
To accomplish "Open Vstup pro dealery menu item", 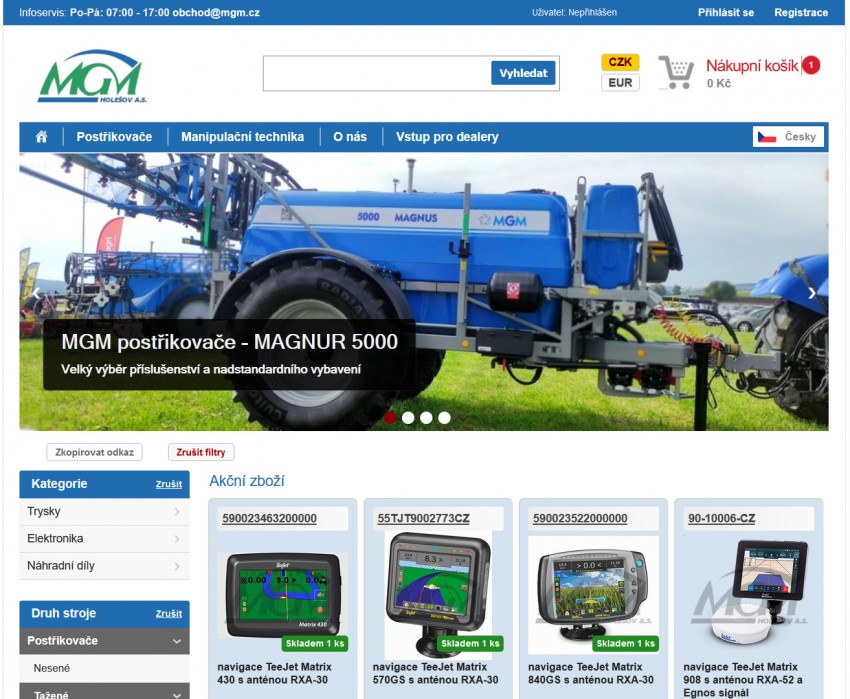I will click(447, 137).
